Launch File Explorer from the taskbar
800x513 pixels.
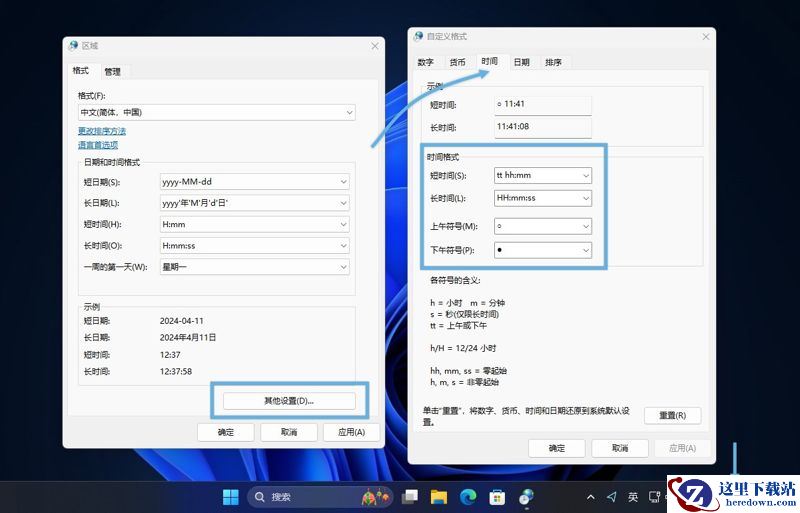pos(439,497)
